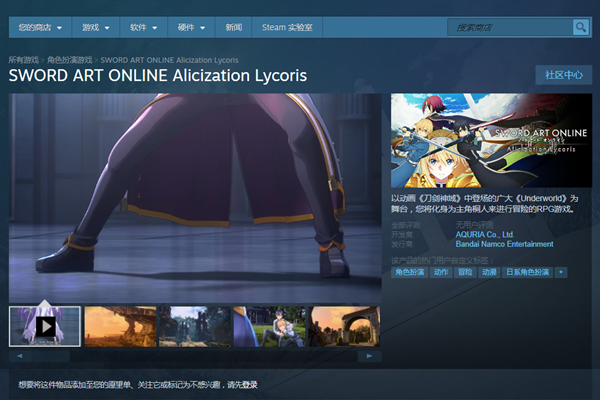This screenshot has width=600, height=400.
Task: Open the 软件 dropdown menu
Action: click(x=143, y=28)
